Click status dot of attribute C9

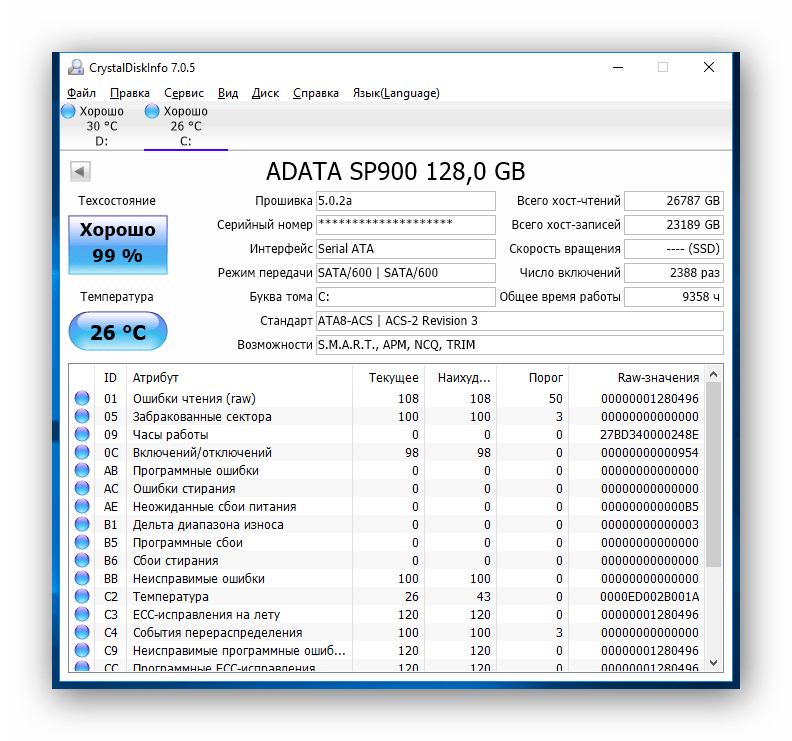(x=82, y=650)
